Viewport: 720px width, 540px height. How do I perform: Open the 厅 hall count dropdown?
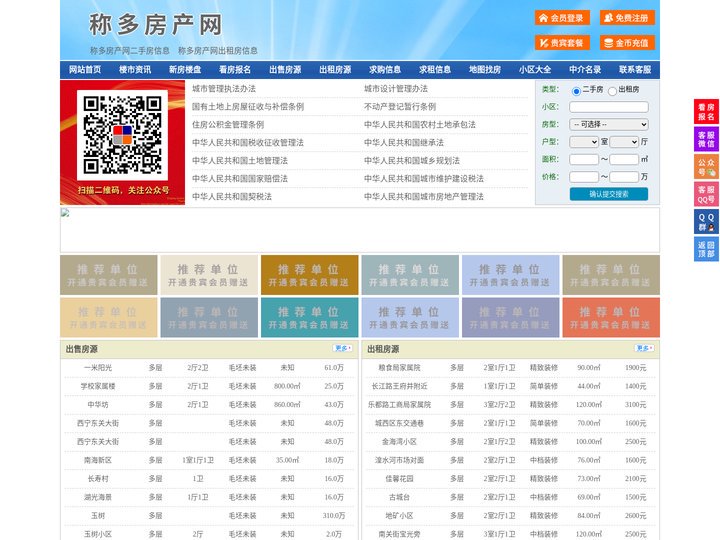pos(624,142)
